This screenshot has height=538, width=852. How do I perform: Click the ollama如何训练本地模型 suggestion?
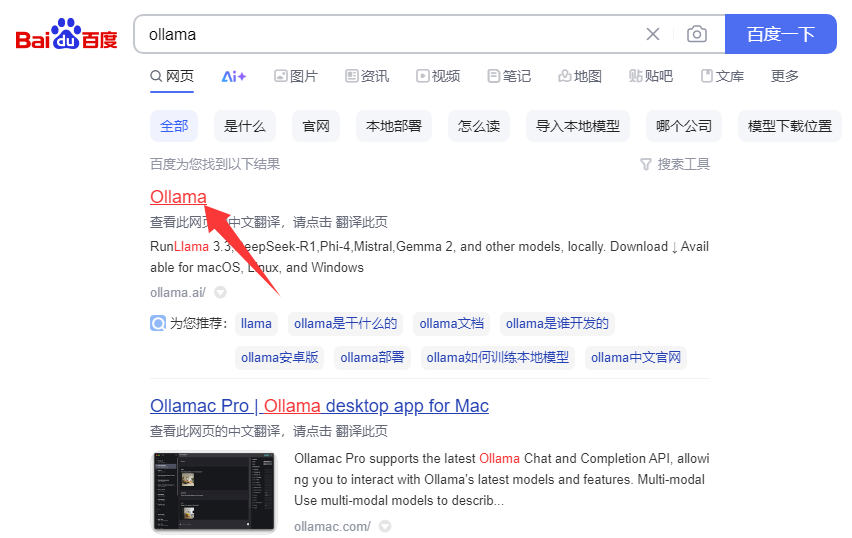(x=498, y=358)
